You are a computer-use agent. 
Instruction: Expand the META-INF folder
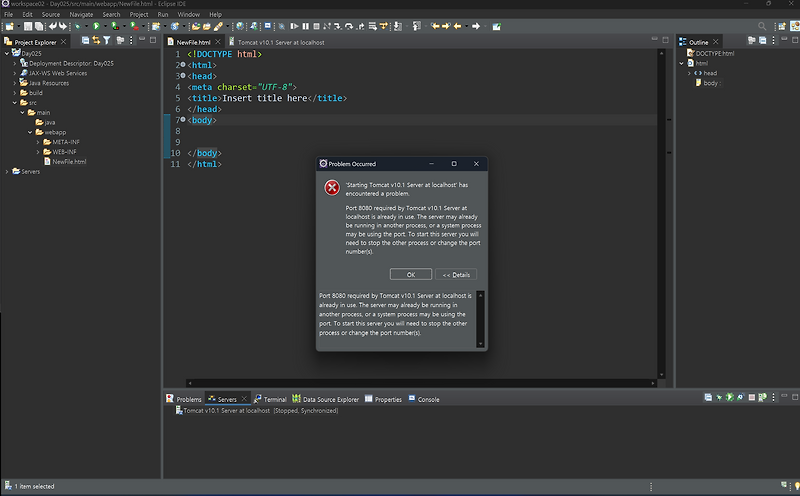(x=37, y=141)
